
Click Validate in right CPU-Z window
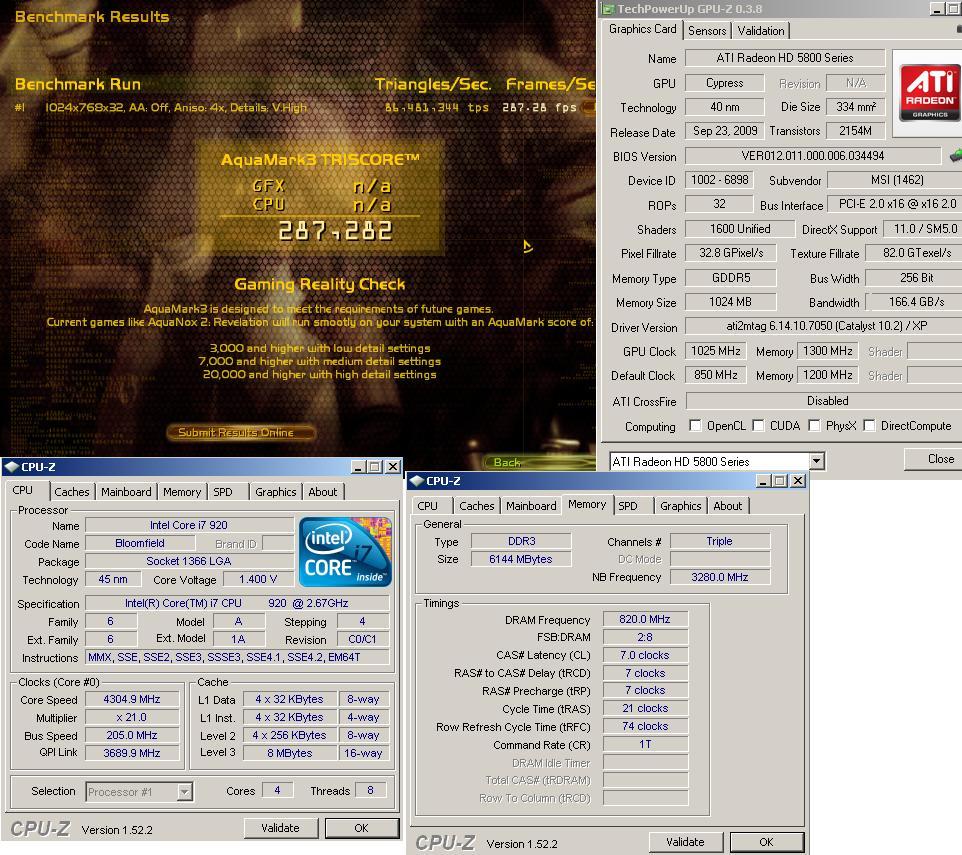[x=685, y=842]
